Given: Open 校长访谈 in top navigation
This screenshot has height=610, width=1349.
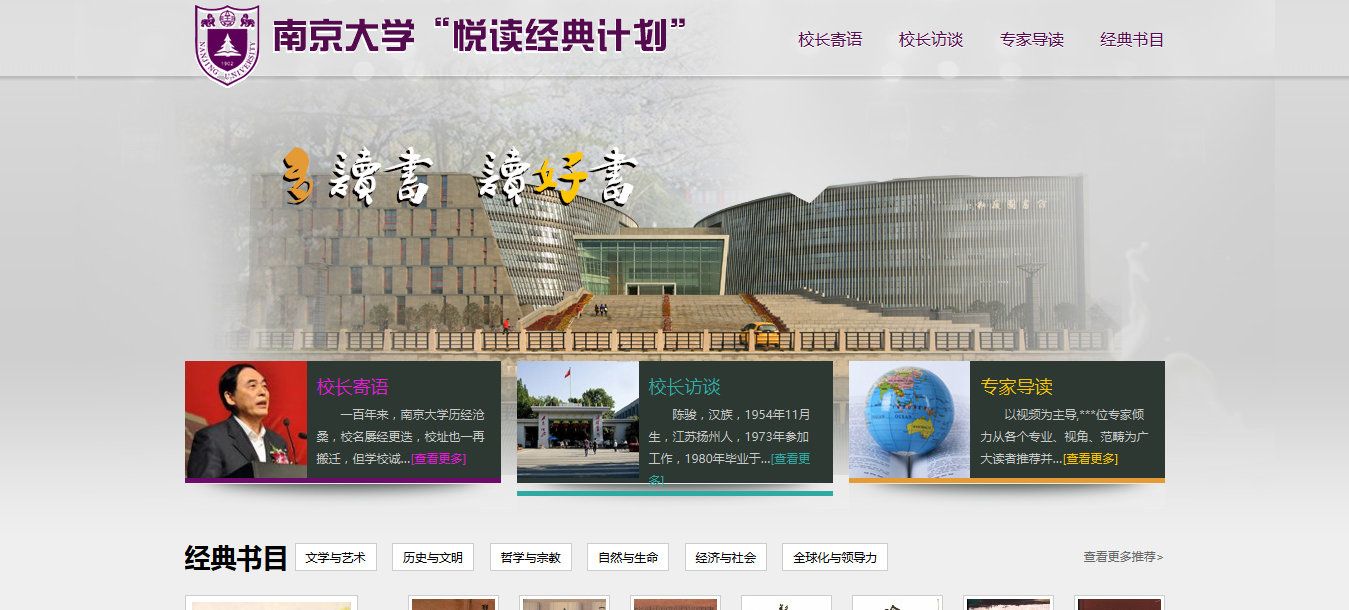Looking at the screenshot, I should coord(930,40).
